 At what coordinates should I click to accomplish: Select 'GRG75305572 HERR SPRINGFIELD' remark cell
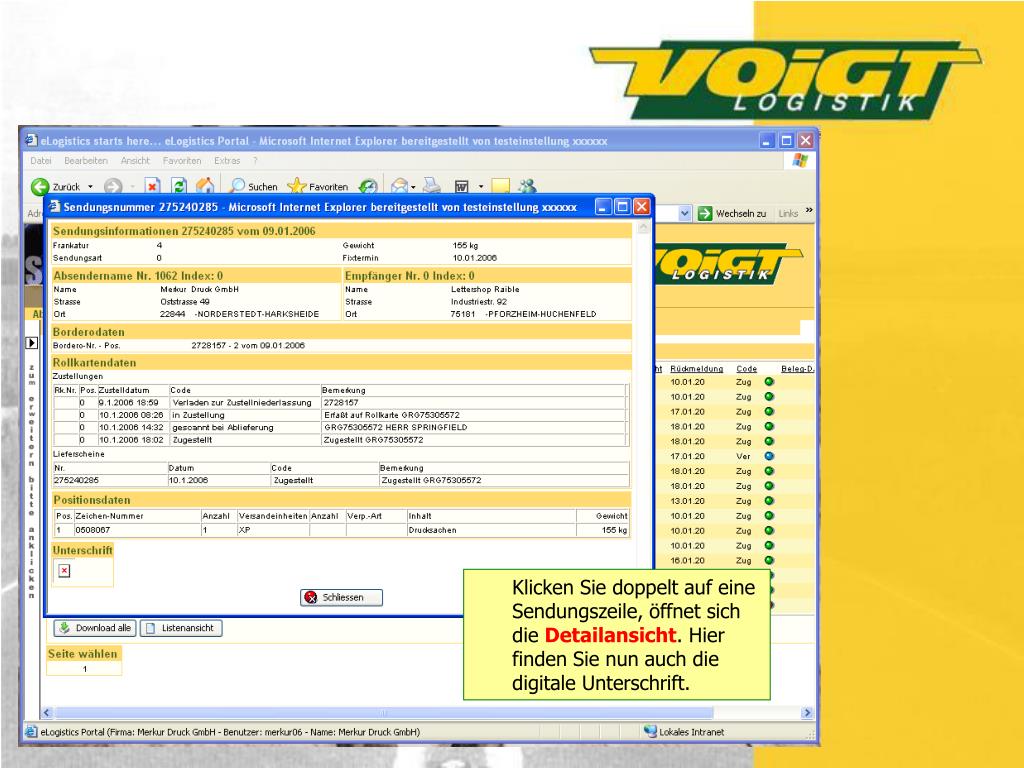474,428
